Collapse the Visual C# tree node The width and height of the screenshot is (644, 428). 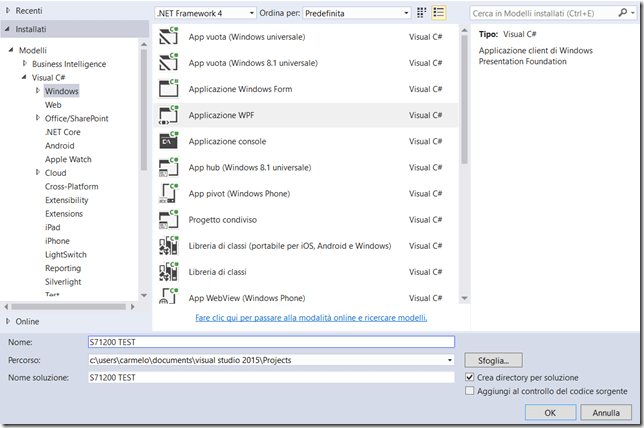pos(24,77)
